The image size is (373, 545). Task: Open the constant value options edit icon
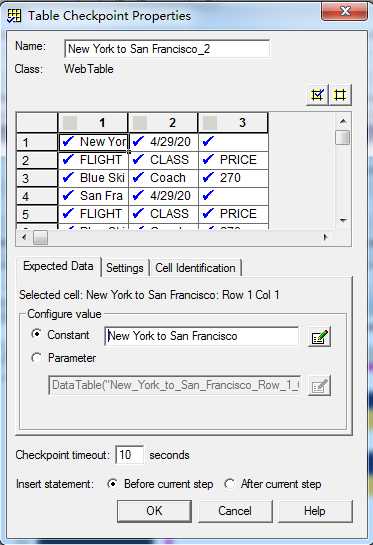click(319, 337)
